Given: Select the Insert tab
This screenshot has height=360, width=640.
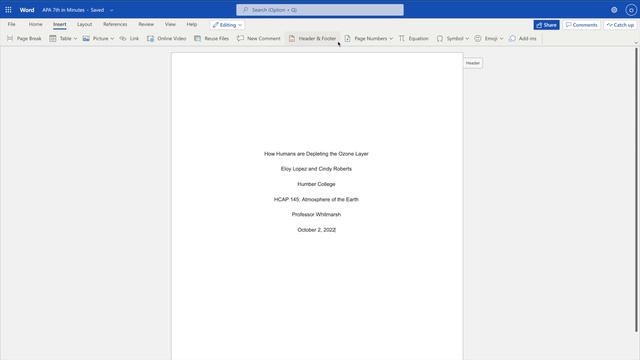Looking at the screenshot, I should click(60, 24).
